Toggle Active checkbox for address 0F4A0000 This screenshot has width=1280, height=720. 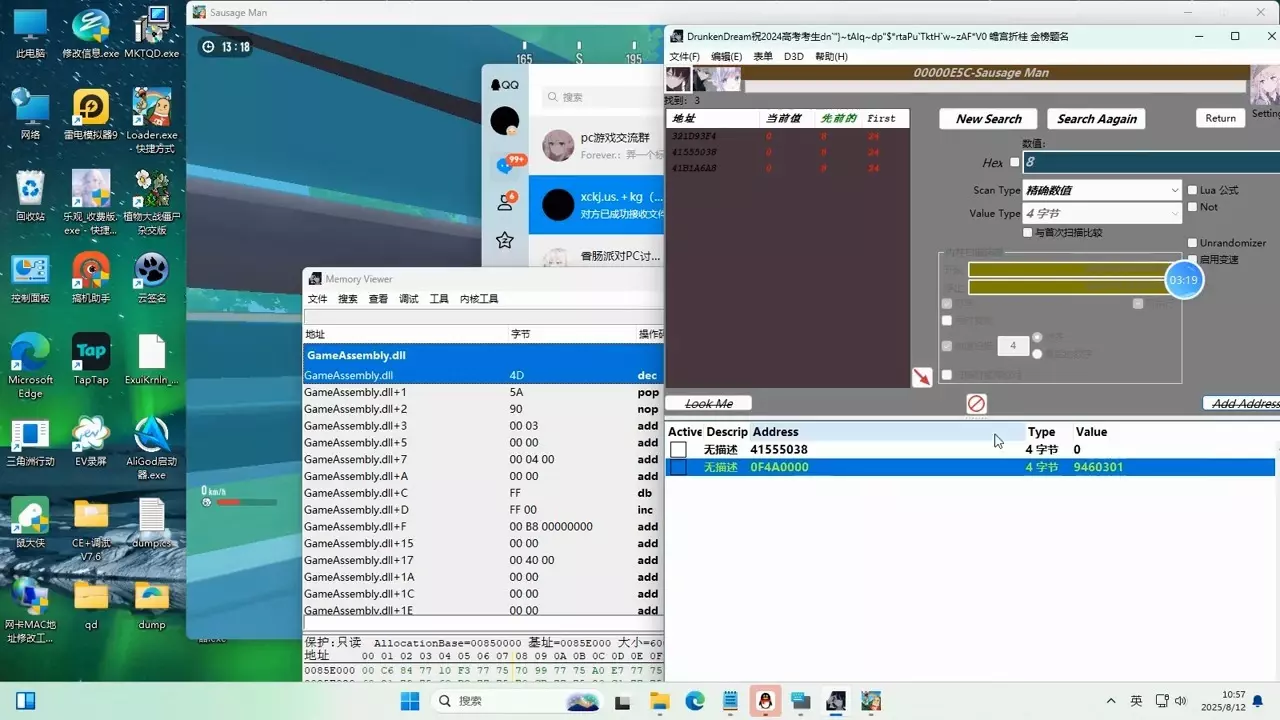679,467
